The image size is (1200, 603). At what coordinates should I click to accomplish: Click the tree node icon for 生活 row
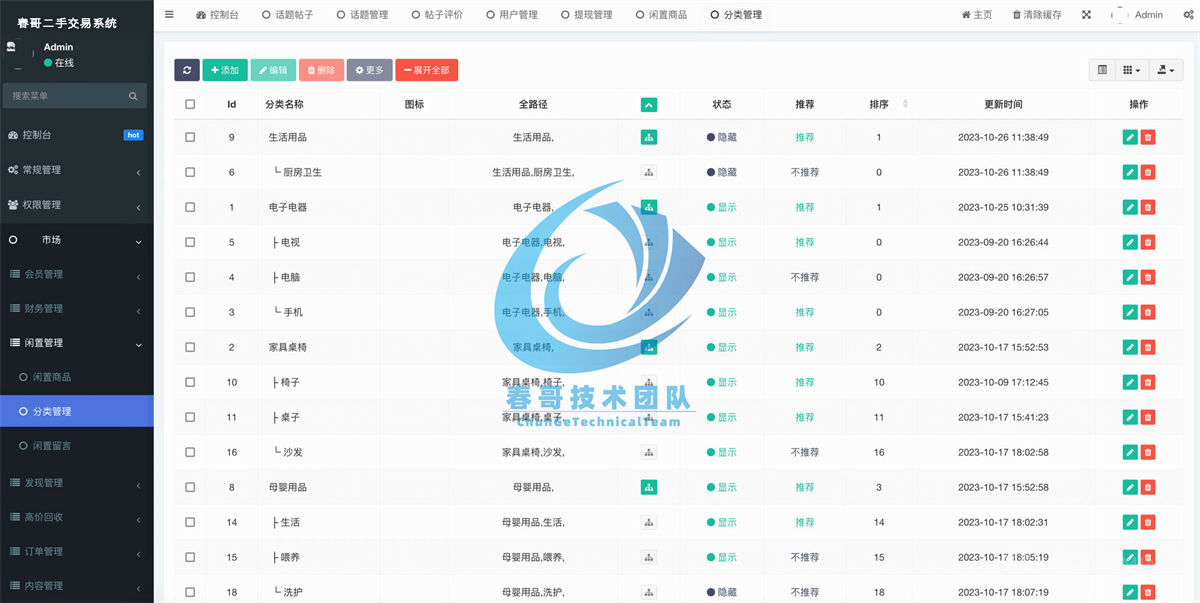649,522
